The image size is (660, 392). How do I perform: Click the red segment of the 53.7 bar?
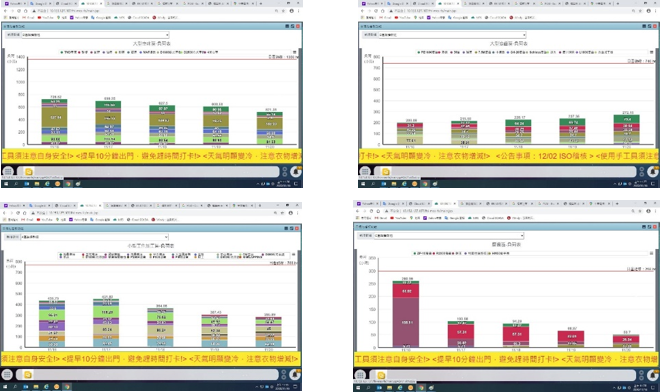tap(626, 339)
